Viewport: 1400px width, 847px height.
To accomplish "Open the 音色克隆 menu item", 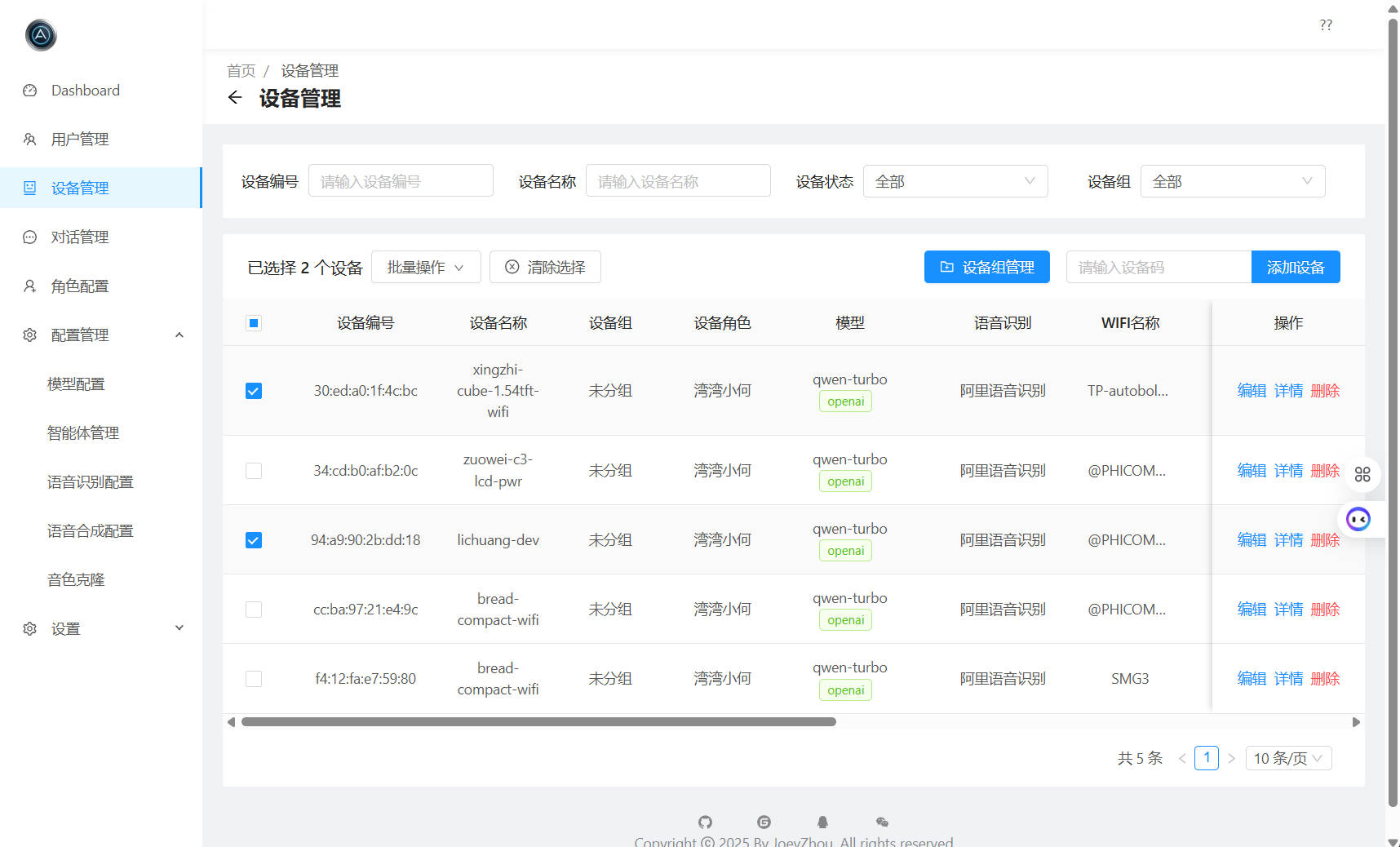I will tap(76, 579).
